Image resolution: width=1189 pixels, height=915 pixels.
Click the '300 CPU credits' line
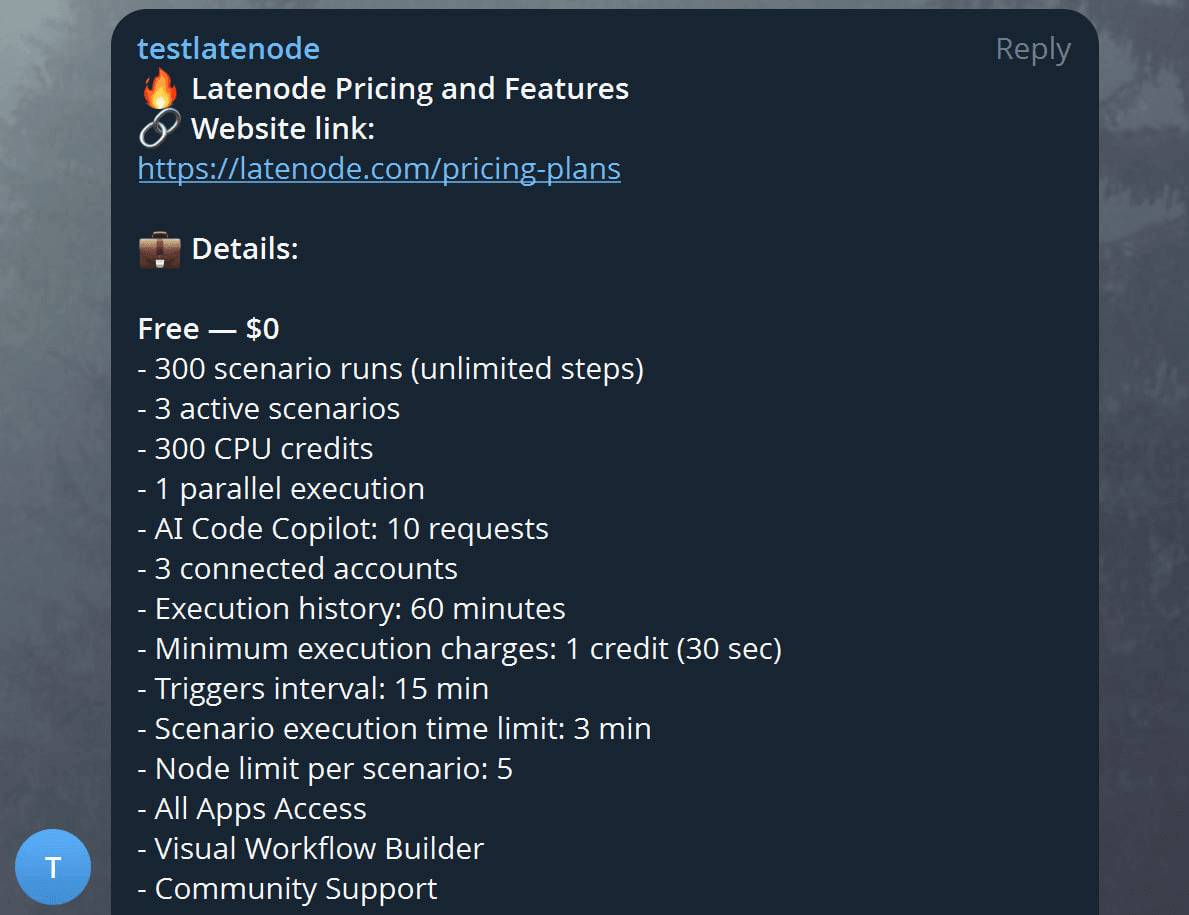(256, 449)
